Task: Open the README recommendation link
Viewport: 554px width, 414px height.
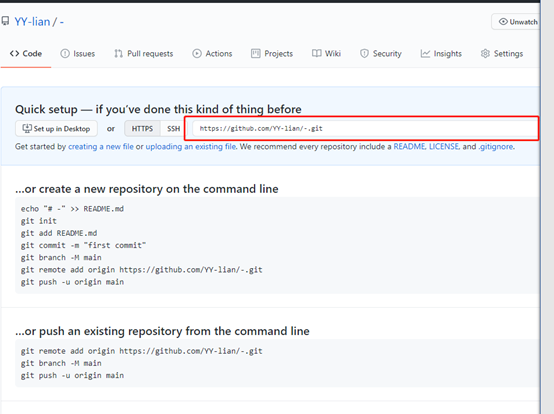Action: point(409,147)
